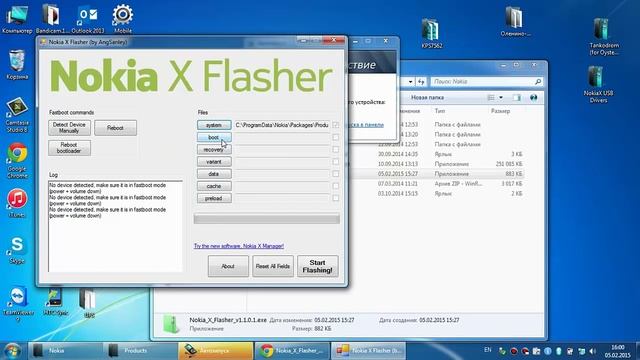Click the variant file browse button
Screen dimensions: 640x360
[214, 162]
